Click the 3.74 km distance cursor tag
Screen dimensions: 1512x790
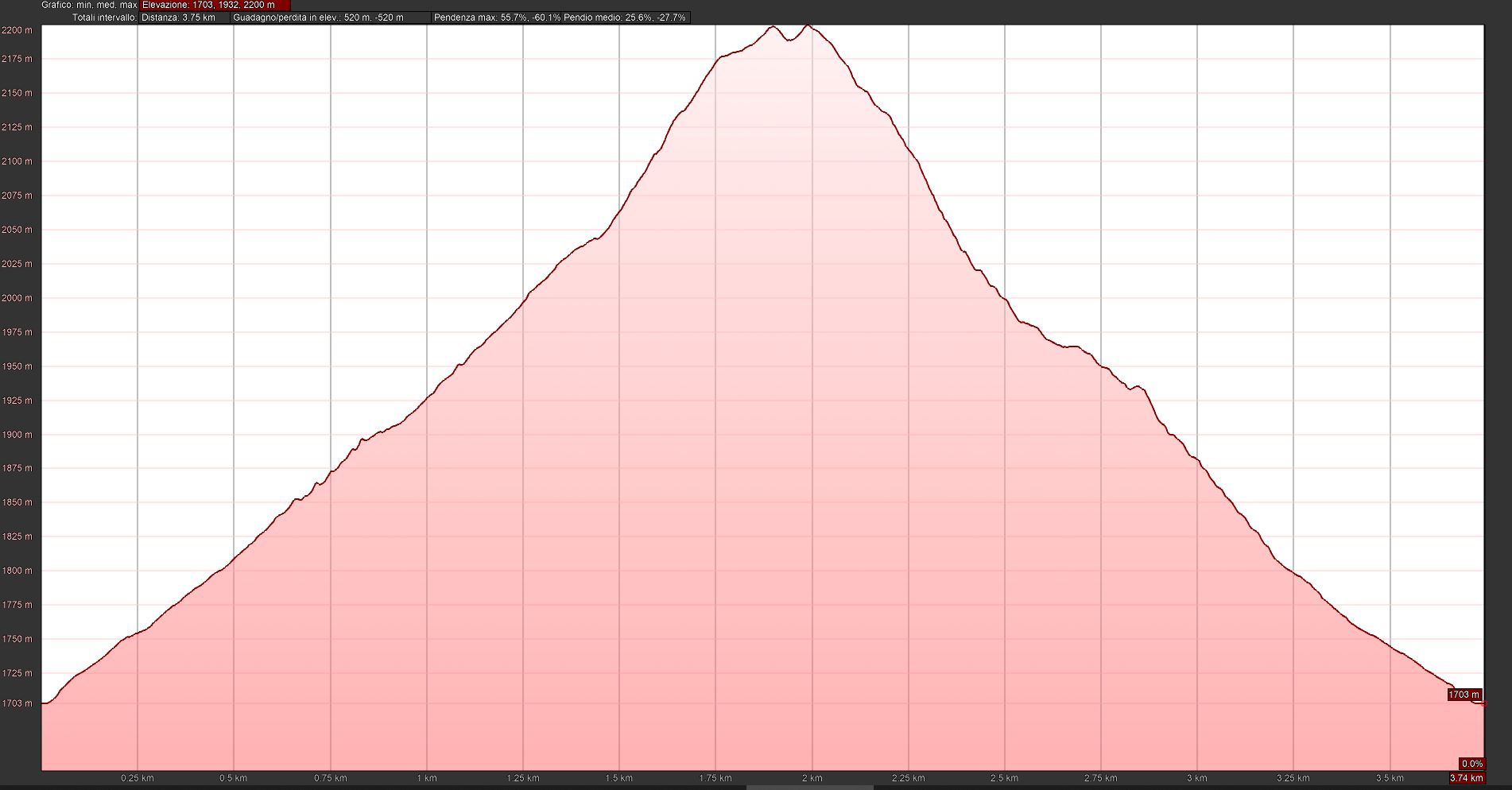pos(1466,778)
